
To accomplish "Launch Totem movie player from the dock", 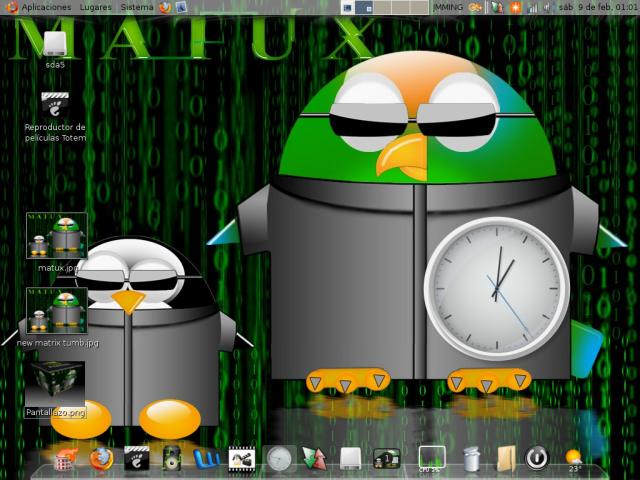I will (x=137, y=458).
